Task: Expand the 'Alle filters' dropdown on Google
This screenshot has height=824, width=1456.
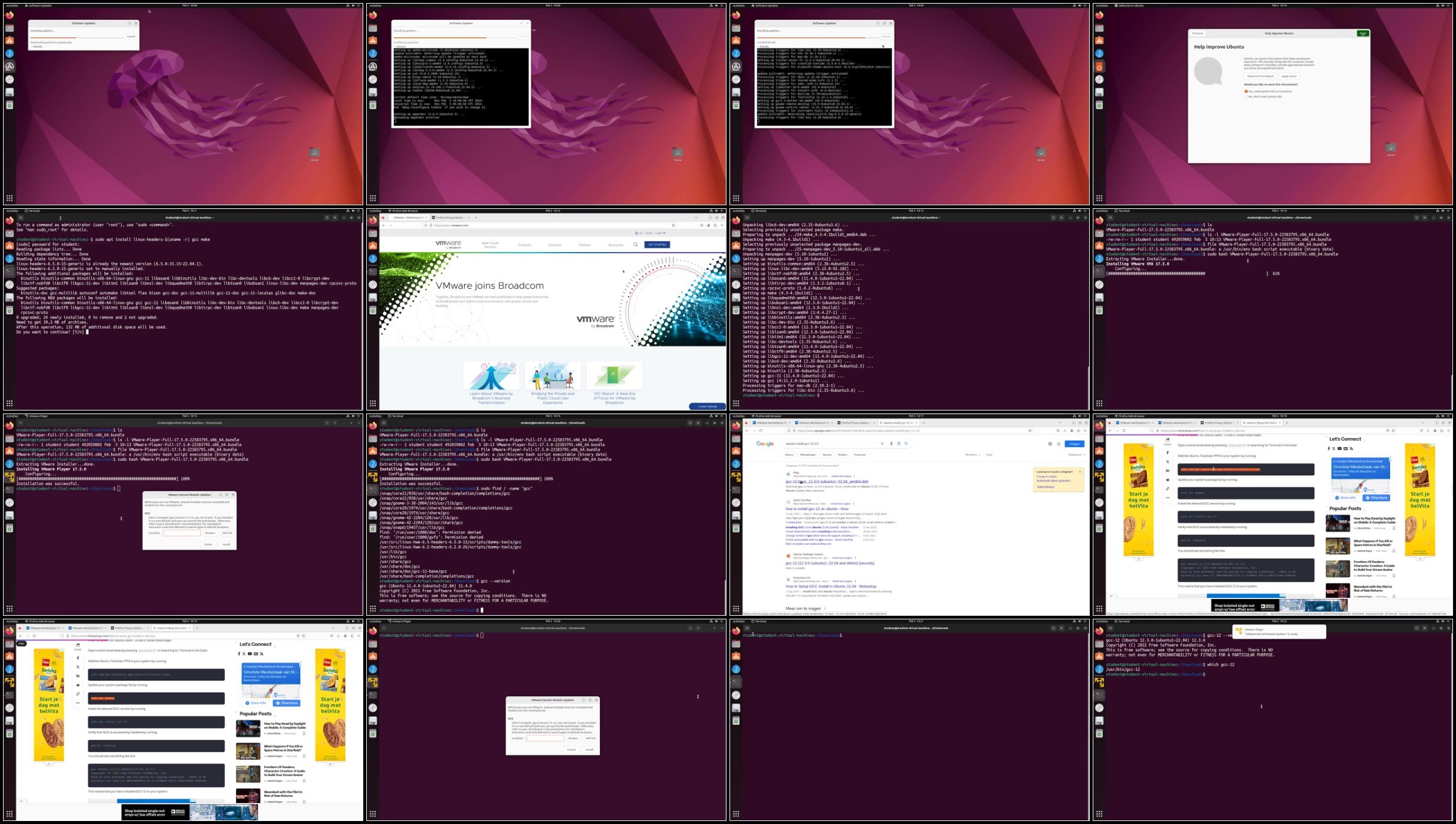Action: (973, 454)
